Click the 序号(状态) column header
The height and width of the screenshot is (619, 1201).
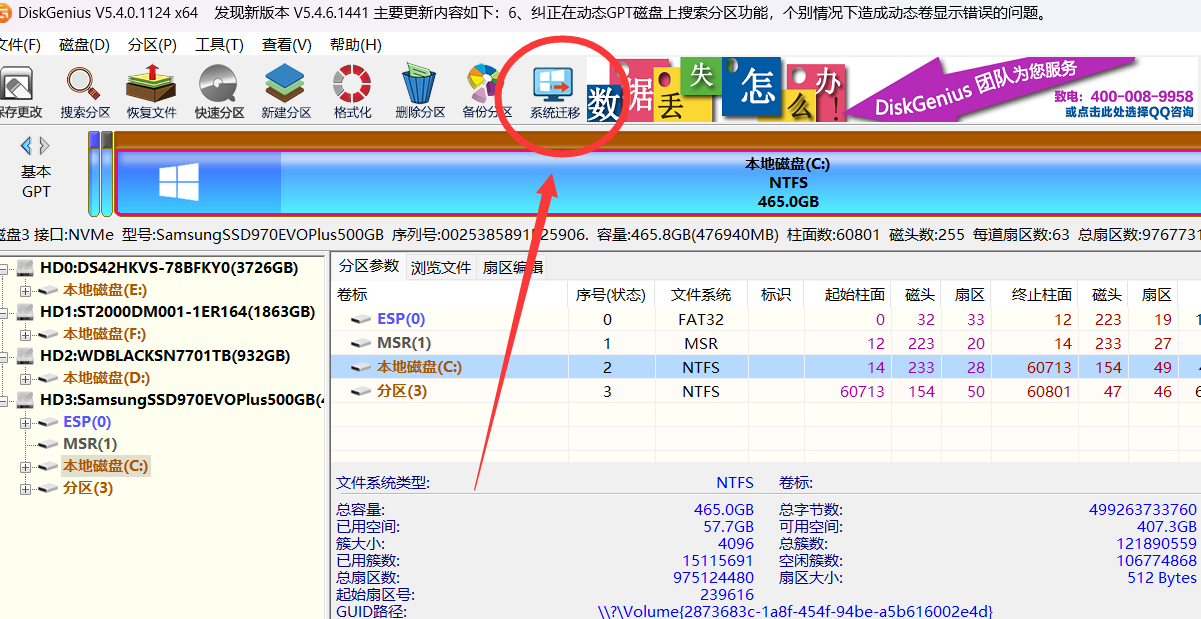(611, 295)
